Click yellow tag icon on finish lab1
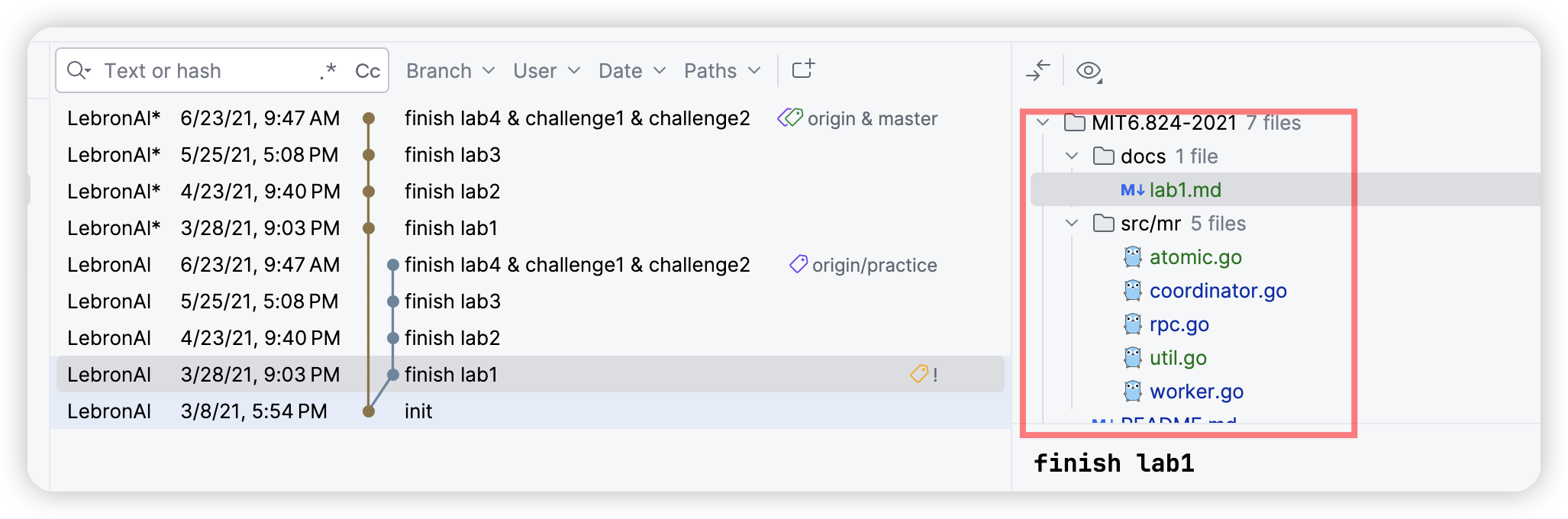This screenshot has width=1568, height=519. click(x=919, y=374)
